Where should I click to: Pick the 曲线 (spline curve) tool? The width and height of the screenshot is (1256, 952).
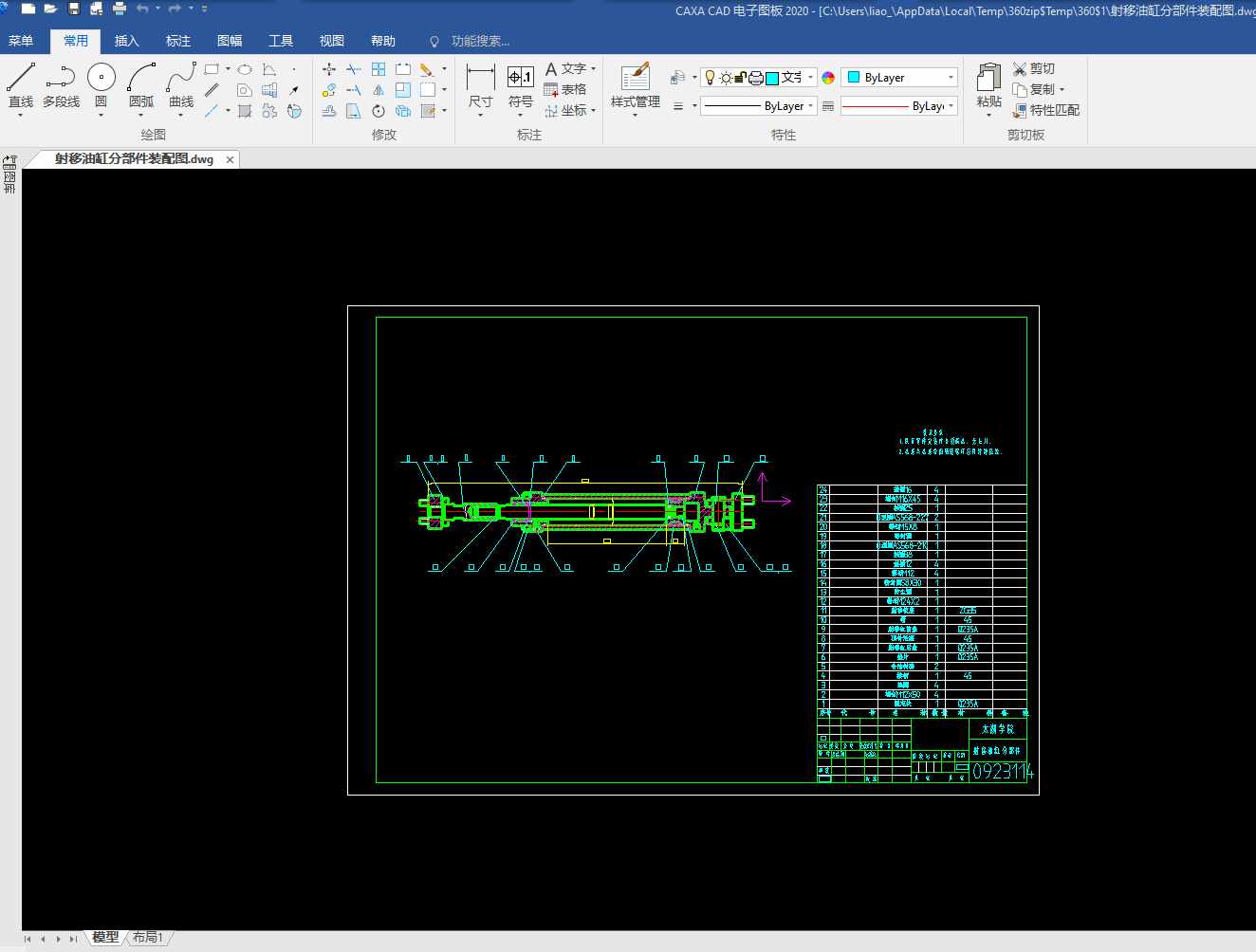pyautogui.click(x=181, y=78)
